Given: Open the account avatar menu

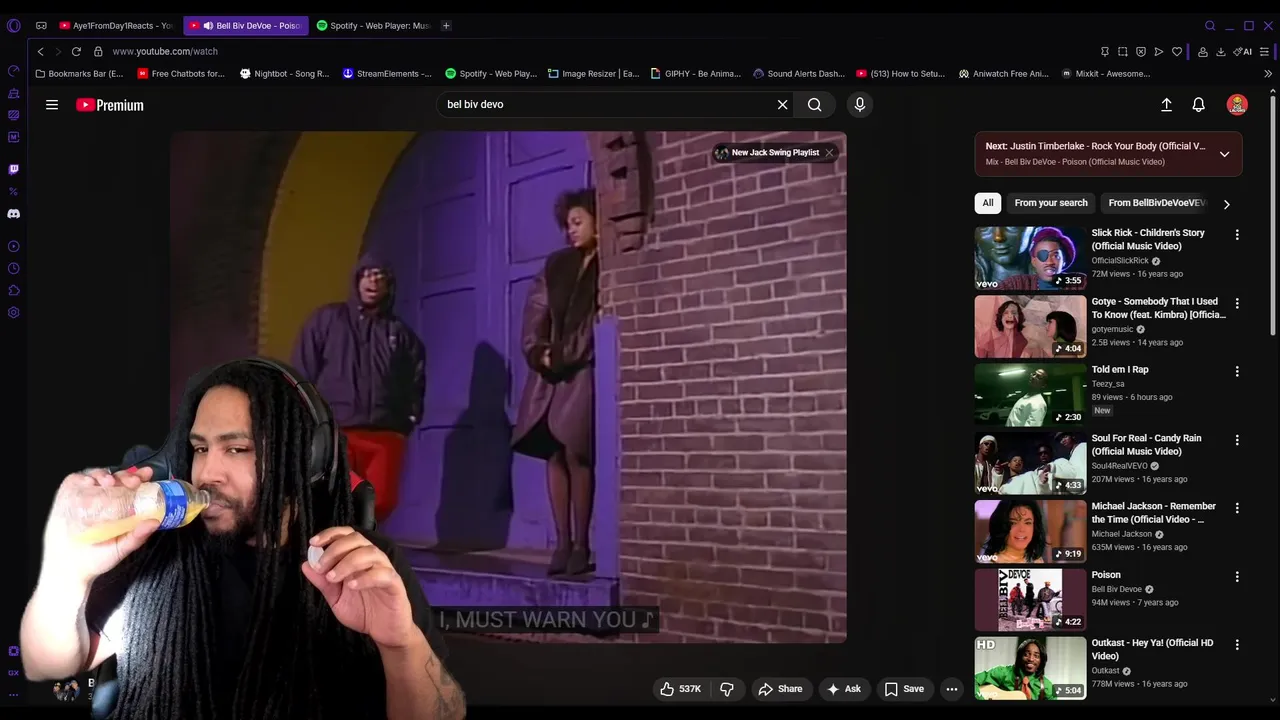Looking at the screenshot, I should click(1237, 104).
